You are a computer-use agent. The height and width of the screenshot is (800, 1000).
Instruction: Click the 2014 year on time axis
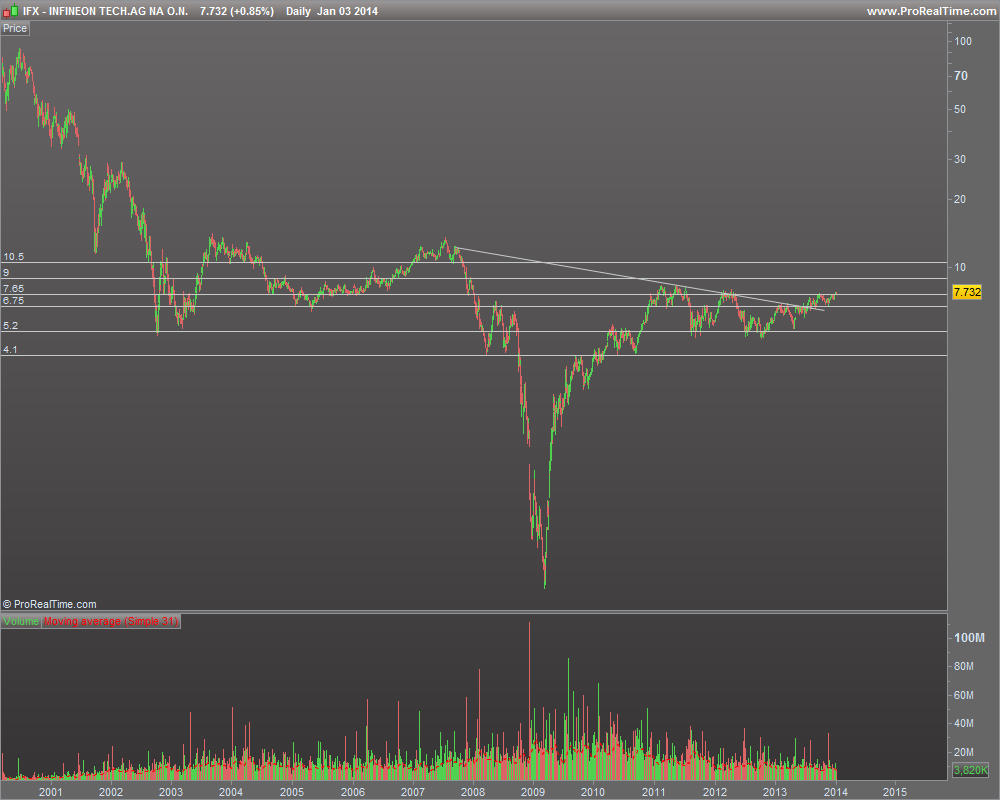[x=835, y=792]
